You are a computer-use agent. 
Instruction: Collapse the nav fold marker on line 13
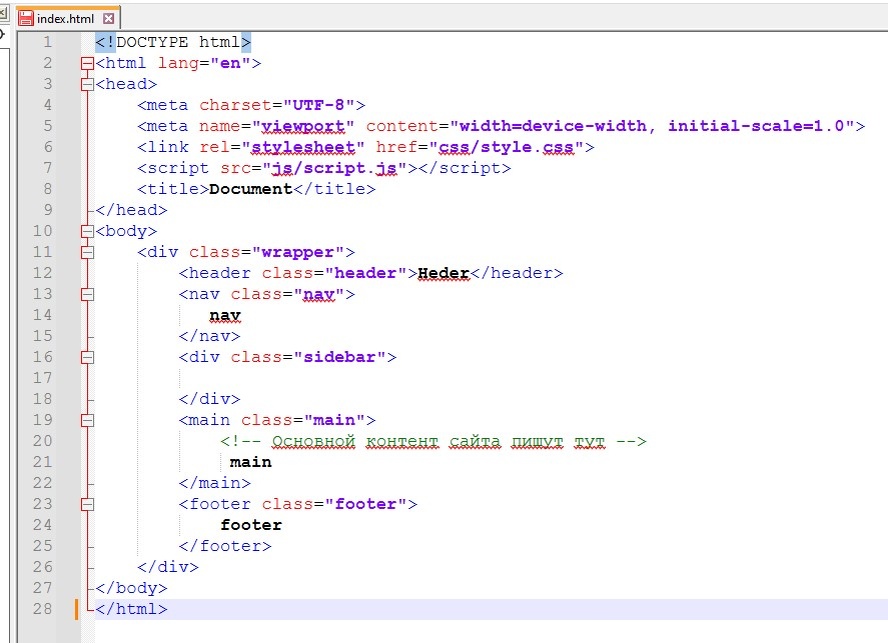click(87, 294)
